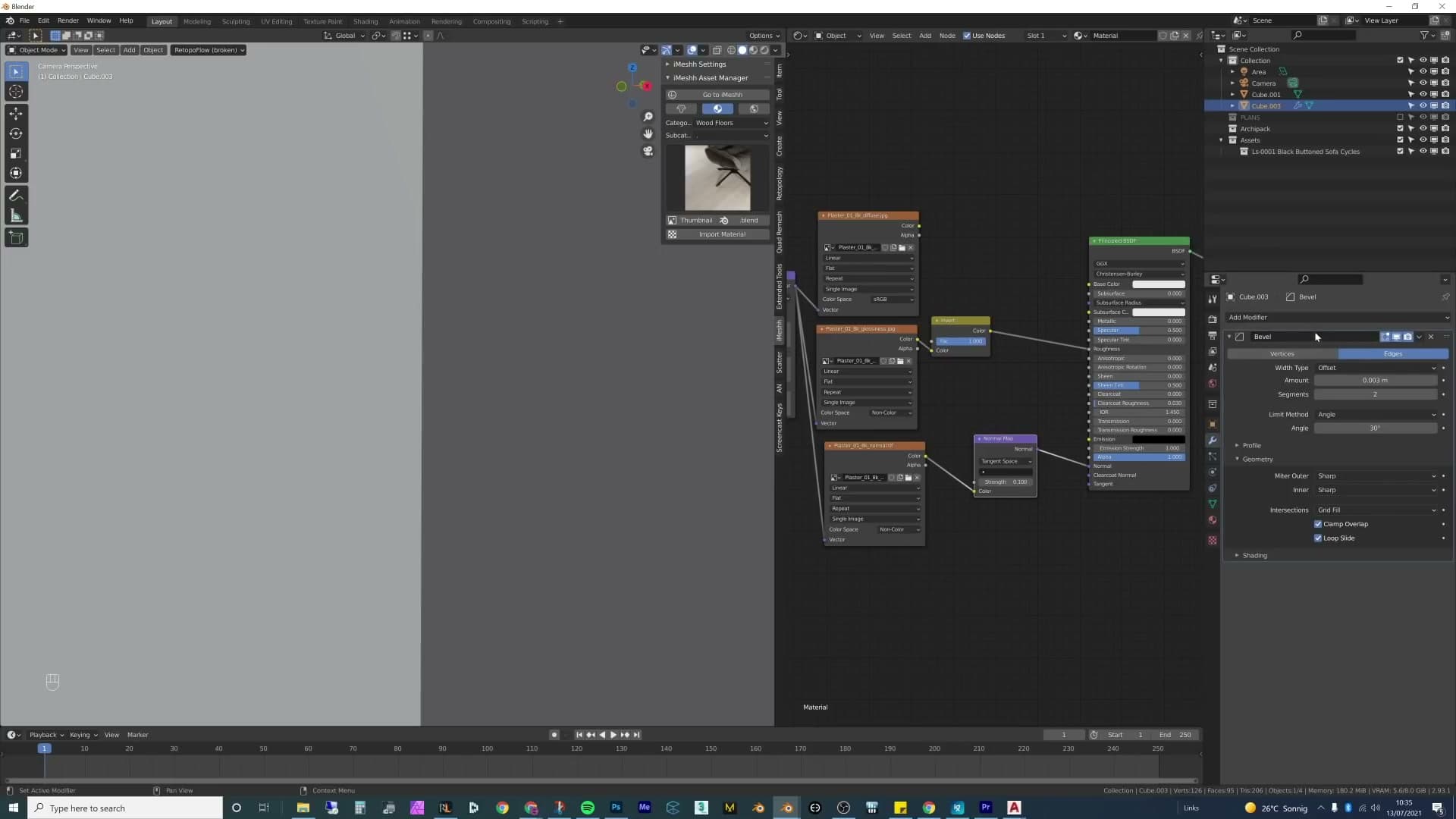The image size is (1456, 819).
Task: Toggle camera view with the camera gizmo
Action: pyautogui.click(x=648, y=151)
